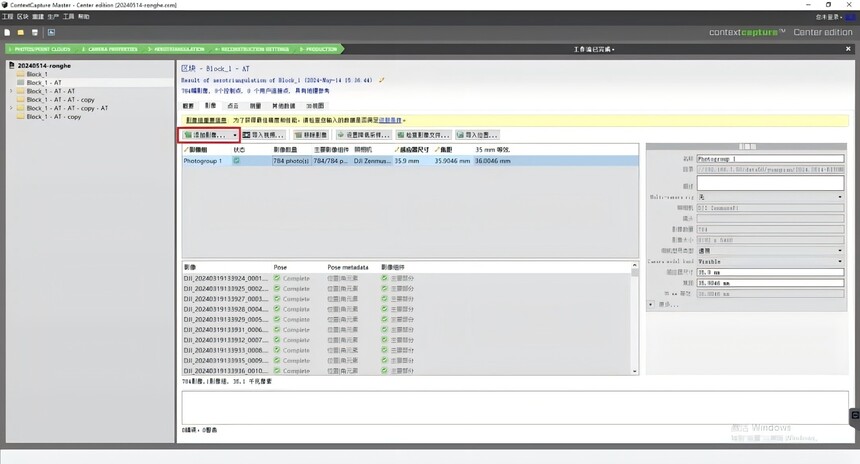This screenshot has height=464, width=860.
Task: Close the workflow banner with X
Action: click(848, 49)
